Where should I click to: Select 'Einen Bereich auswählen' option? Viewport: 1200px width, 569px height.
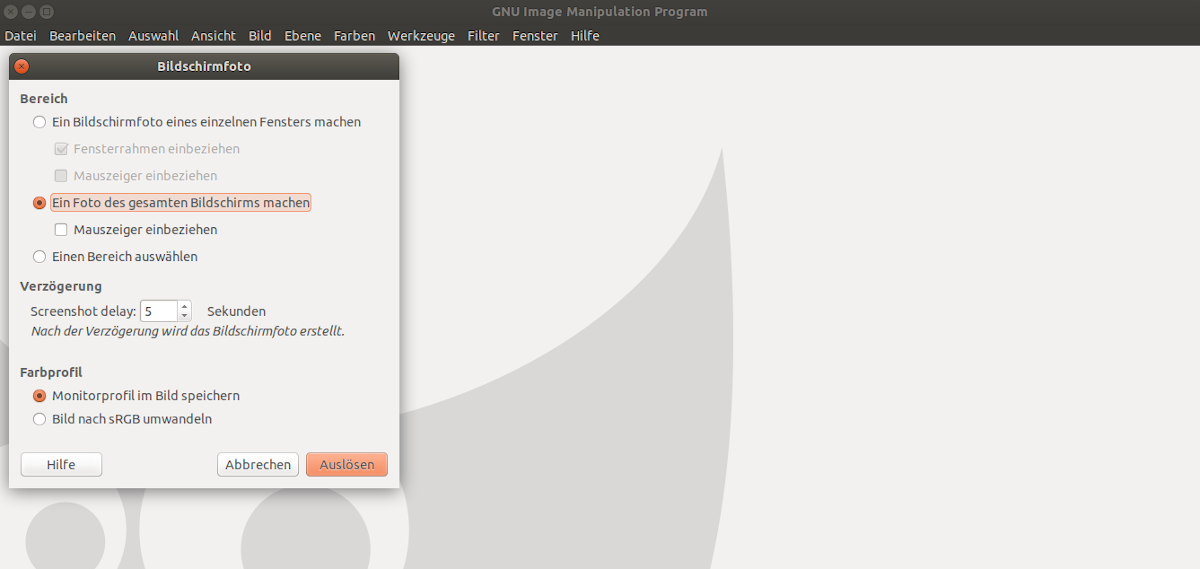click(x=40, y=257)
